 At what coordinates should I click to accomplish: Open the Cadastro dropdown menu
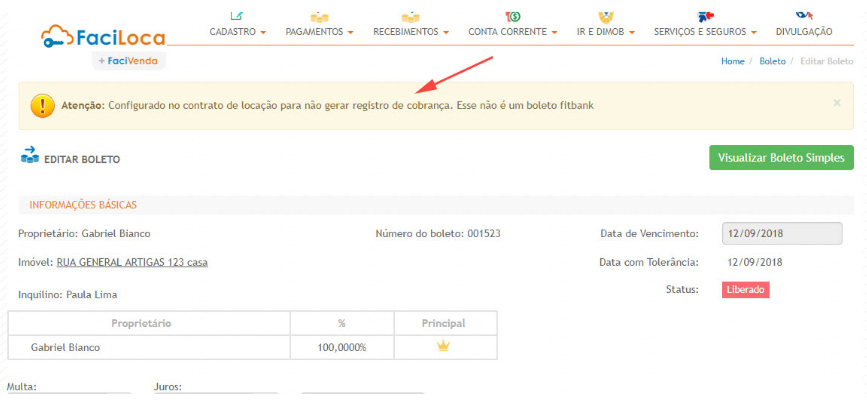pyautogui.click(x=238, y=32)
